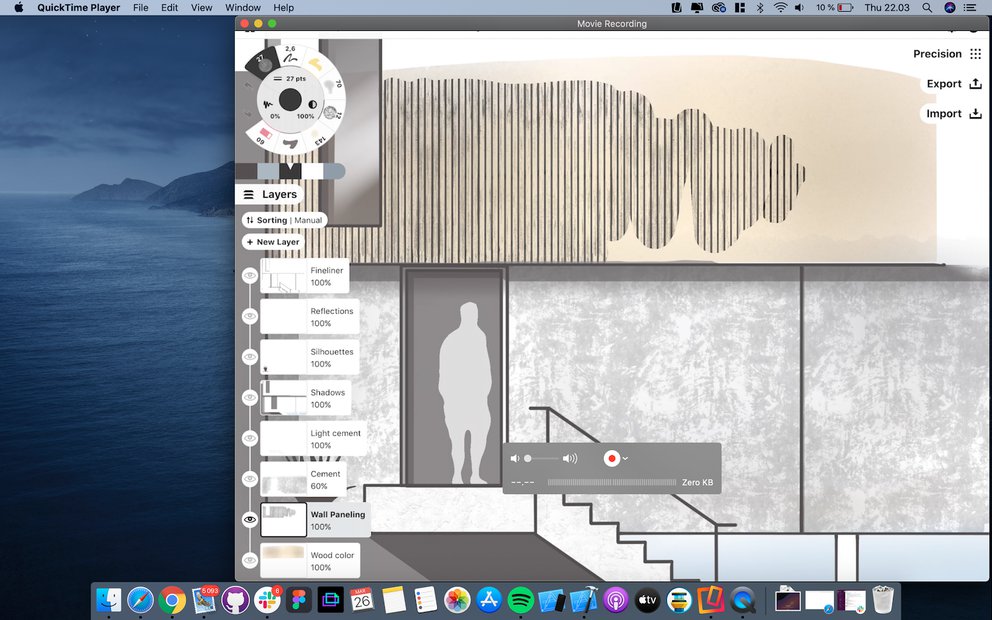Hide the Wall Paneling layer

(250, 518)
